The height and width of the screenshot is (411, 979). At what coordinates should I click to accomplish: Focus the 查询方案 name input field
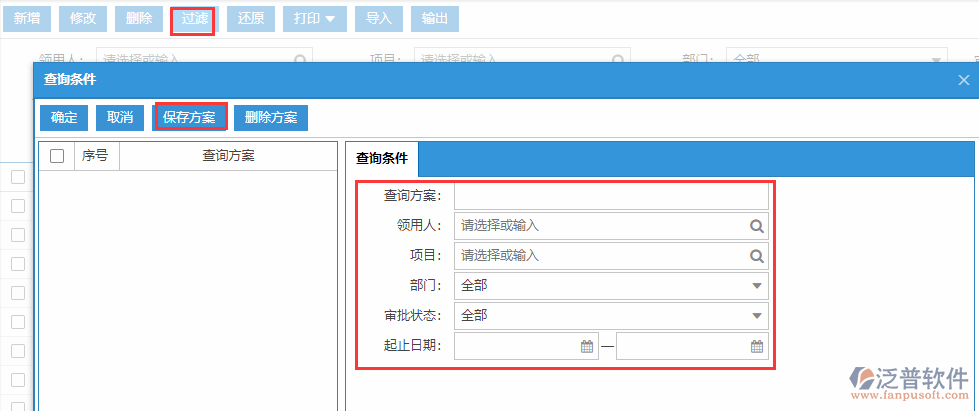(611, 196)
